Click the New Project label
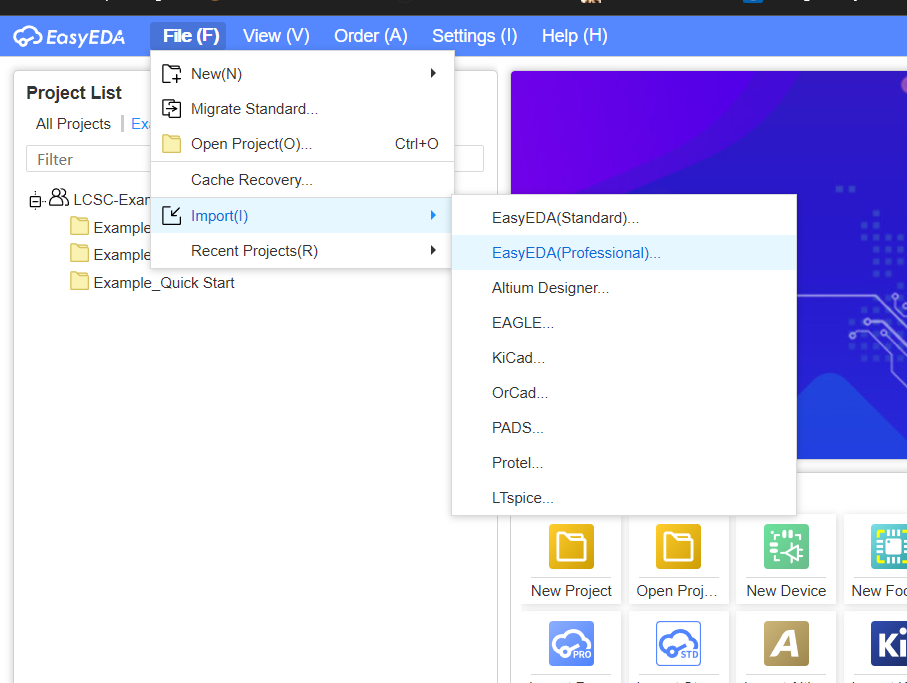Image resolution: width=907 pixels, height=683 pixels. (x=572, y=590)
